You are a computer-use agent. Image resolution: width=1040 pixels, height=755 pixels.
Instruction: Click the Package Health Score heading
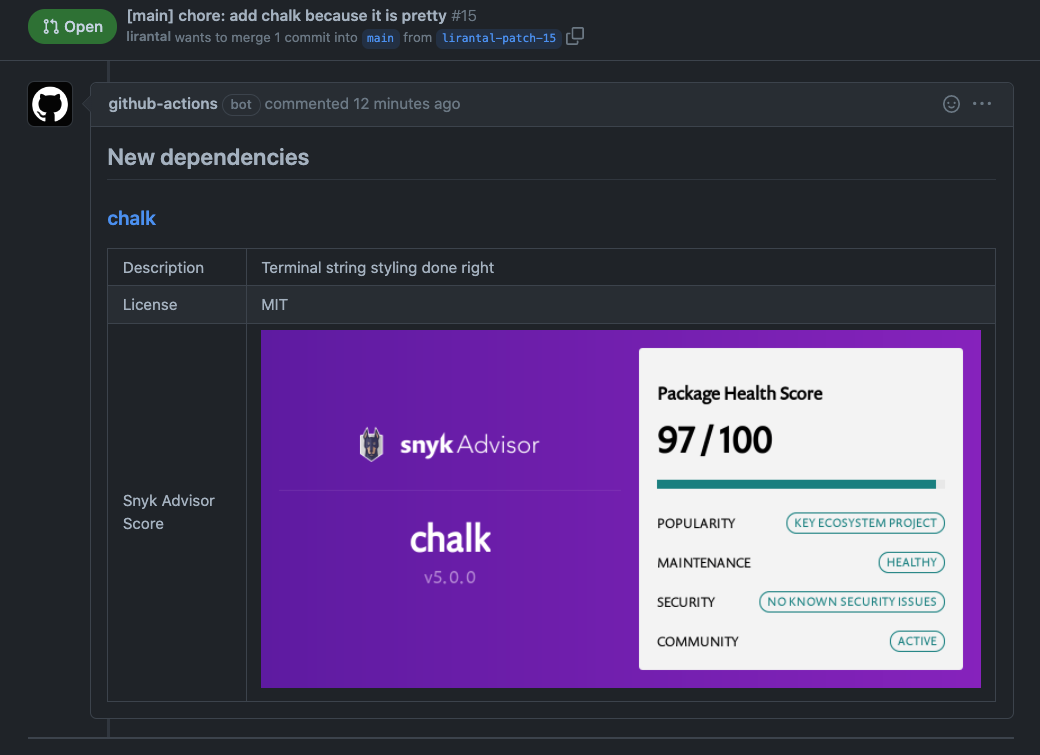(x=740, y=393)
